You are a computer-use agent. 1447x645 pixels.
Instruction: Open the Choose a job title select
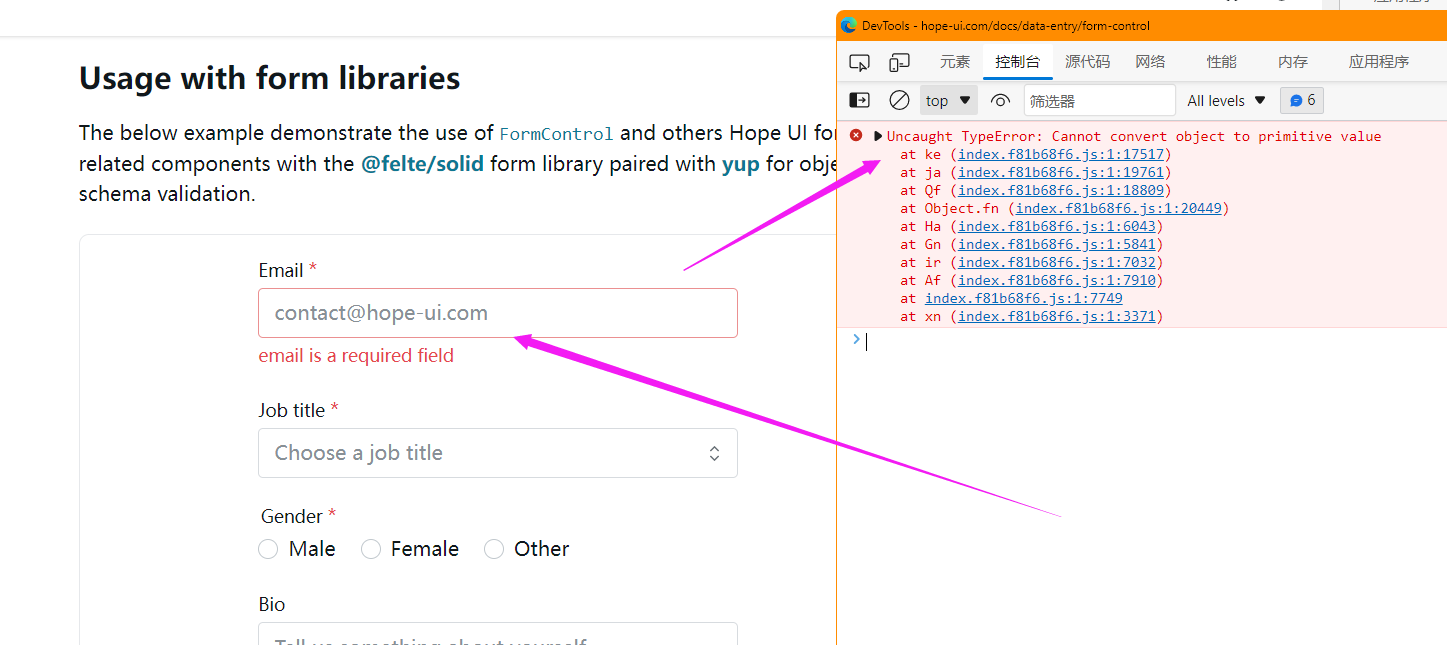(x=498, y=453)
